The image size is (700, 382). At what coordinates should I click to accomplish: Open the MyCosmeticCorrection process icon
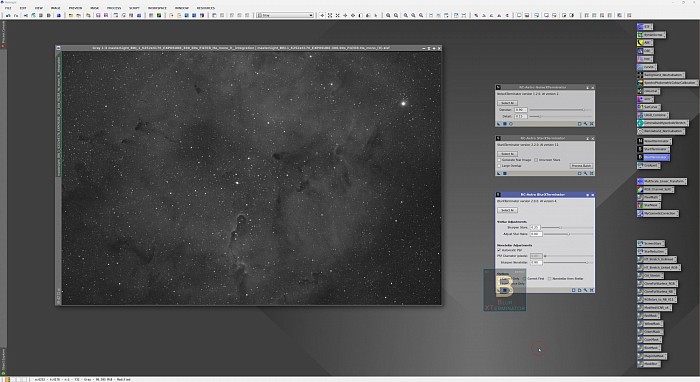point(658,213)
